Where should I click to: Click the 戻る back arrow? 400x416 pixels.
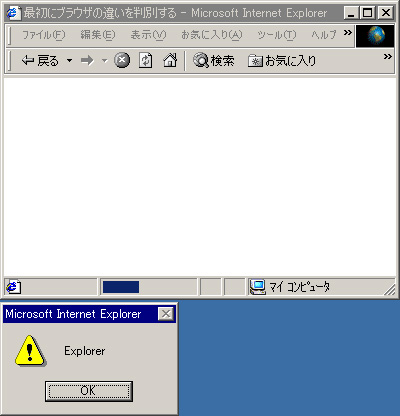point(40,61)
